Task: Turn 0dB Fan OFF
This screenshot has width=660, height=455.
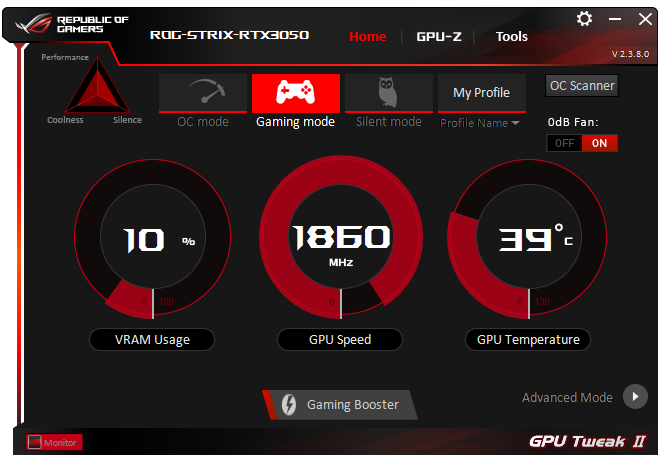Action: click(564, 143)
